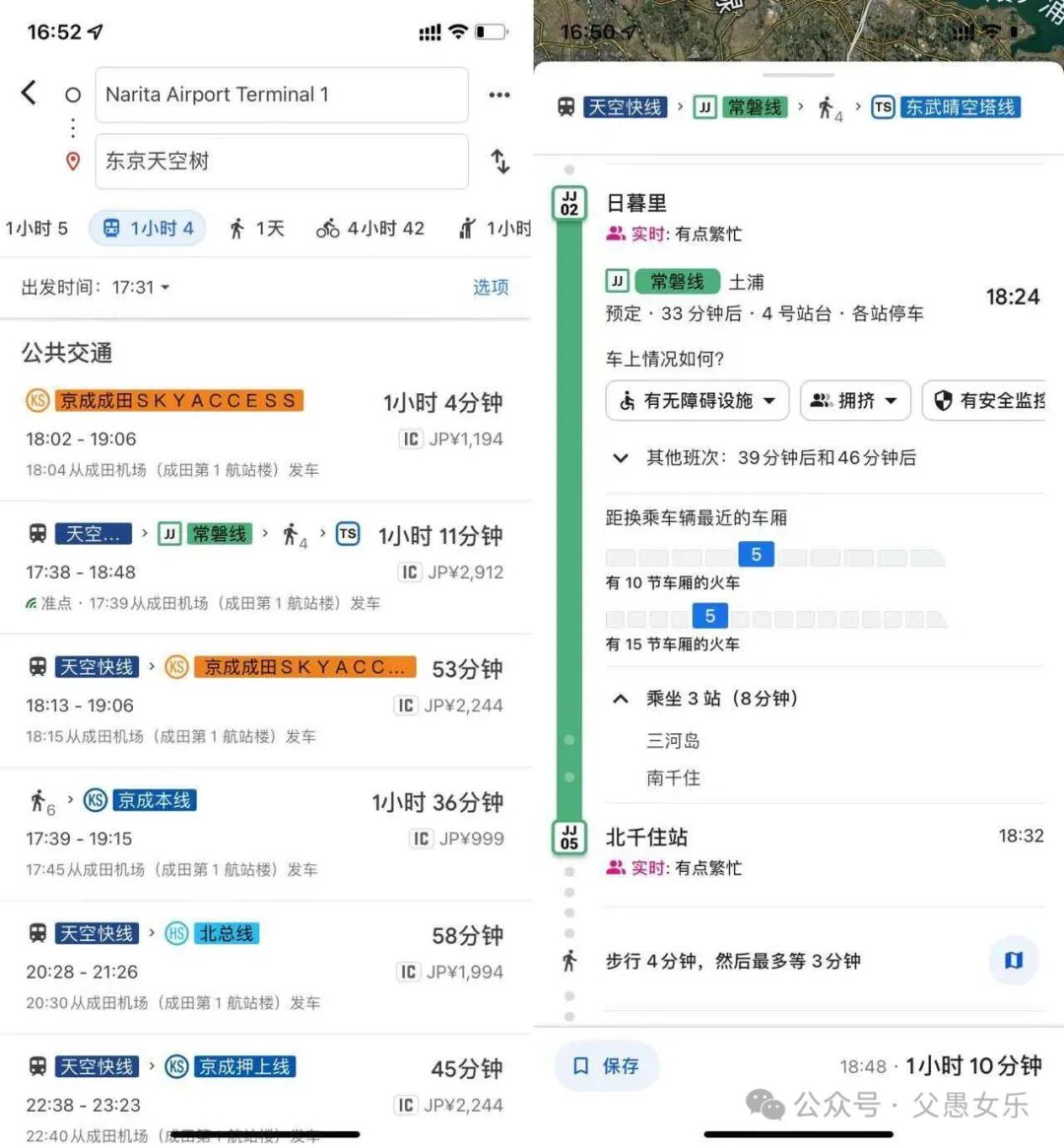Viewport: 1064px width, 1148px height.
Task: Choose the public transit 1小时 4 tab
Action: tap(148, 229)
